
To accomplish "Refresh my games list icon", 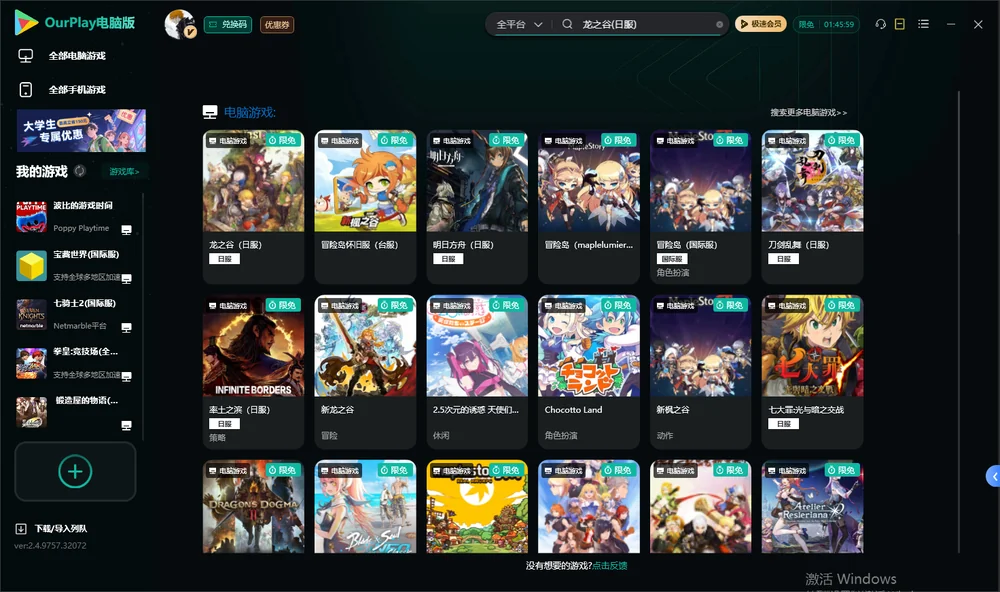I will 80,171.
